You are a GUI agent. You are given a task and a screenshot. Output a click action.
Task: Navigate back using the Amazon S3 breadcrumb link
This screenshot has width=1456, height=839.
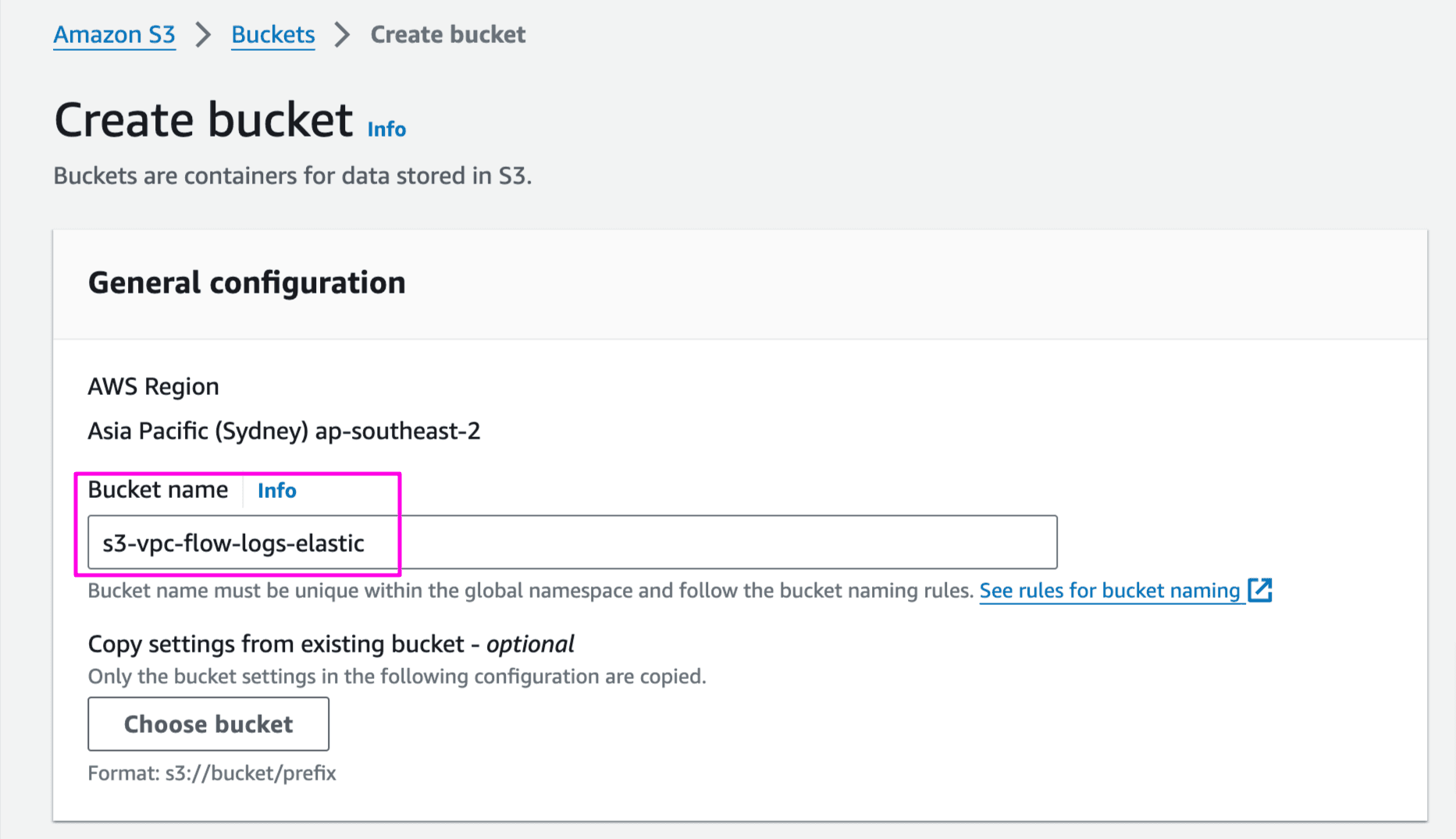click(x=114, y=34)
